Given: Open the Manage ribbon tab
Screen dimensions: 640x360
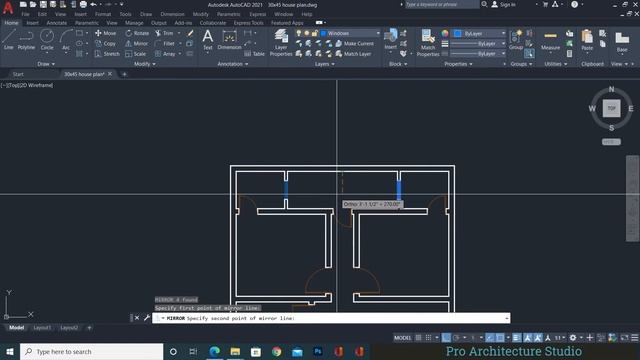Looking at the screenshot, I should click(134, 23).
